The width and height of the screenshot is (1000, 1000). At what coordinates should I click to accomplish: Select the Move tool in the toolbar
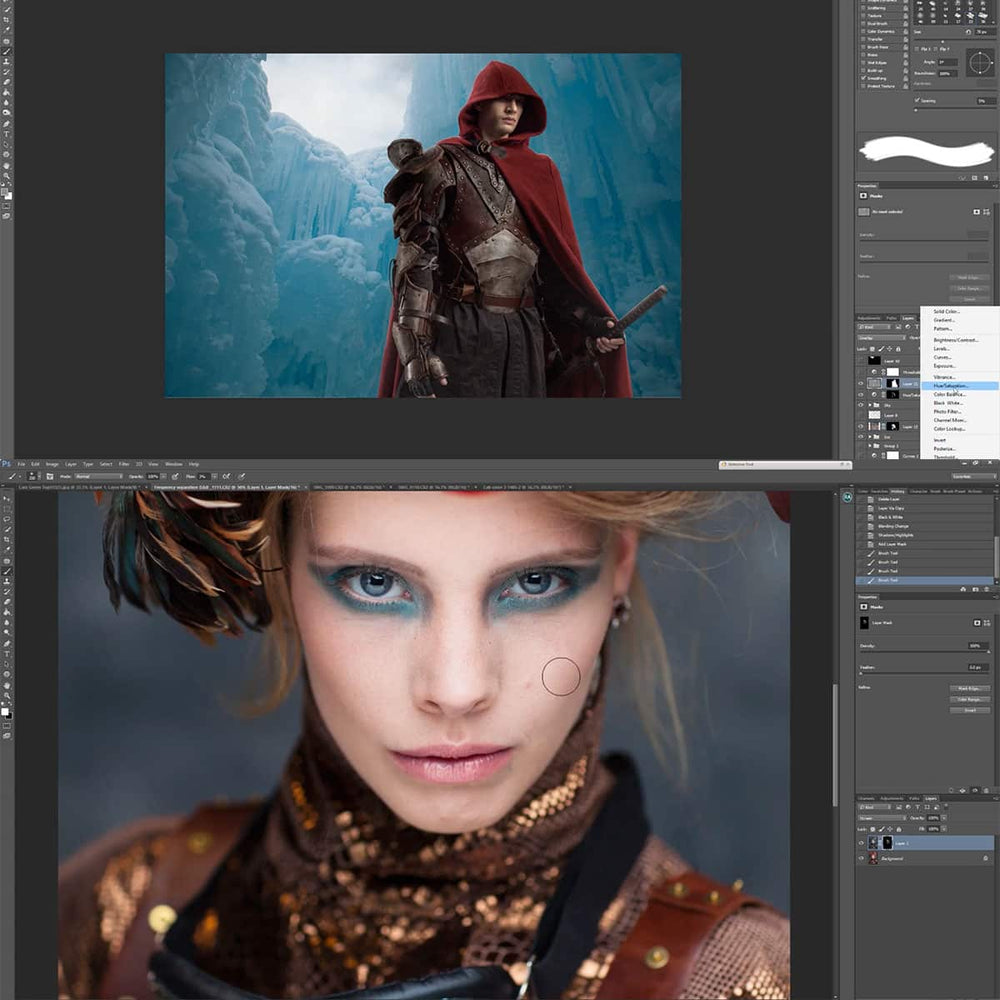pyautogui.click(x=8, y=497)
